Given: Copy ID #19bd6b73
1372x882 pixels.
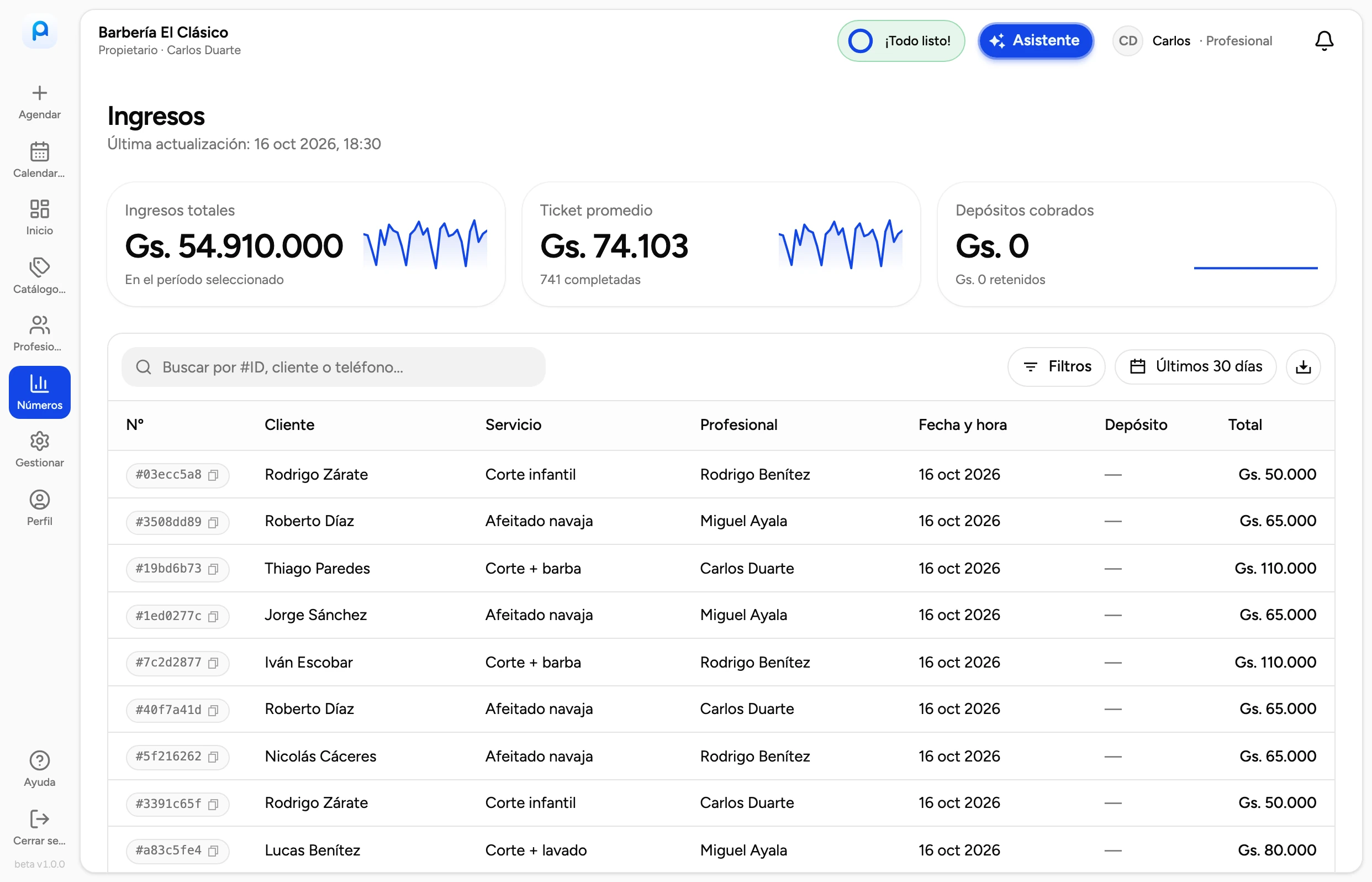Looking at the screenshot, I should [x=213, y=569].
